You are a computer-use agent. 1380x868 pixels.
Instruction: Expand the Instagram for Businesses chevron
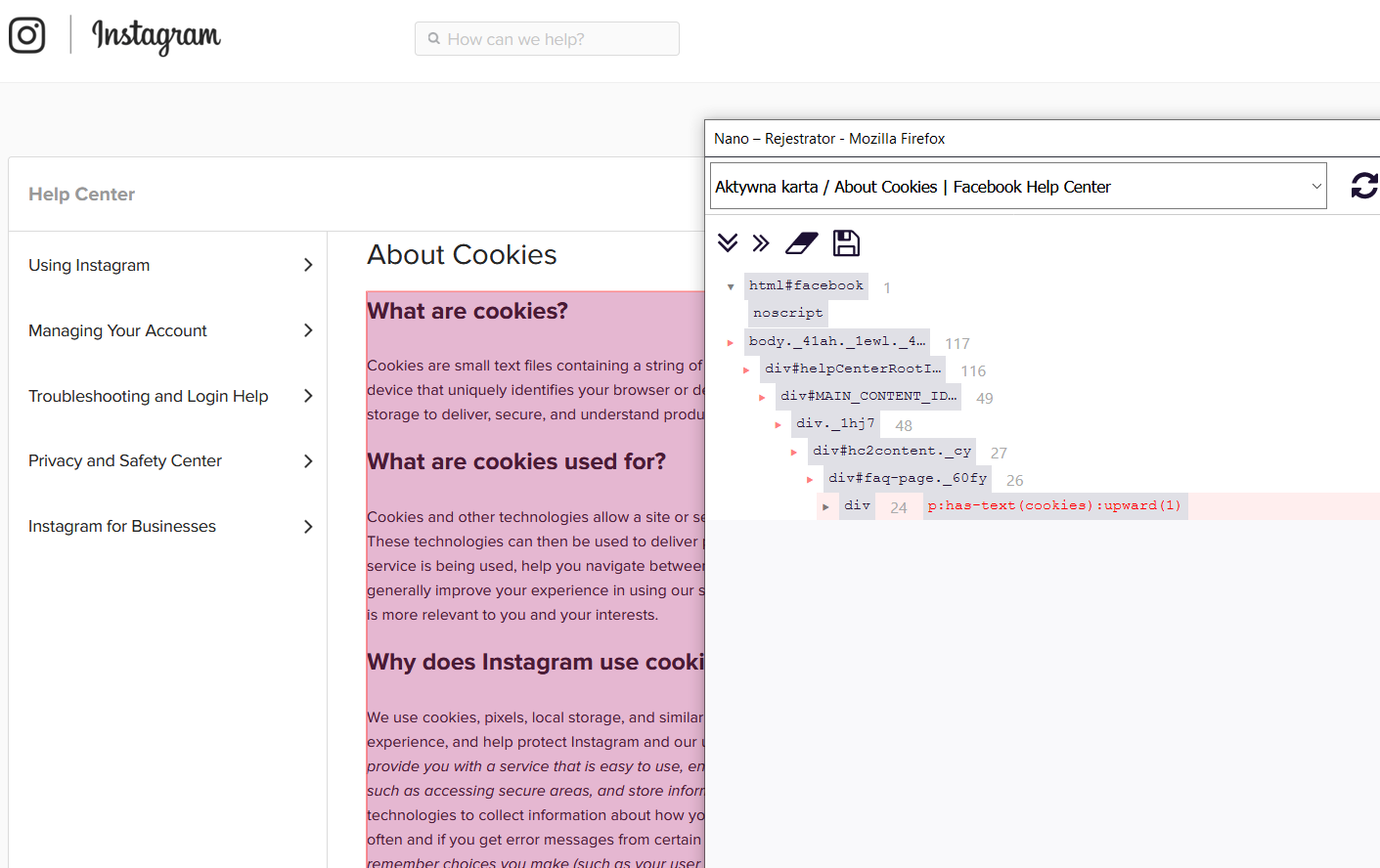pyautogui.click(x=308, y=526)
